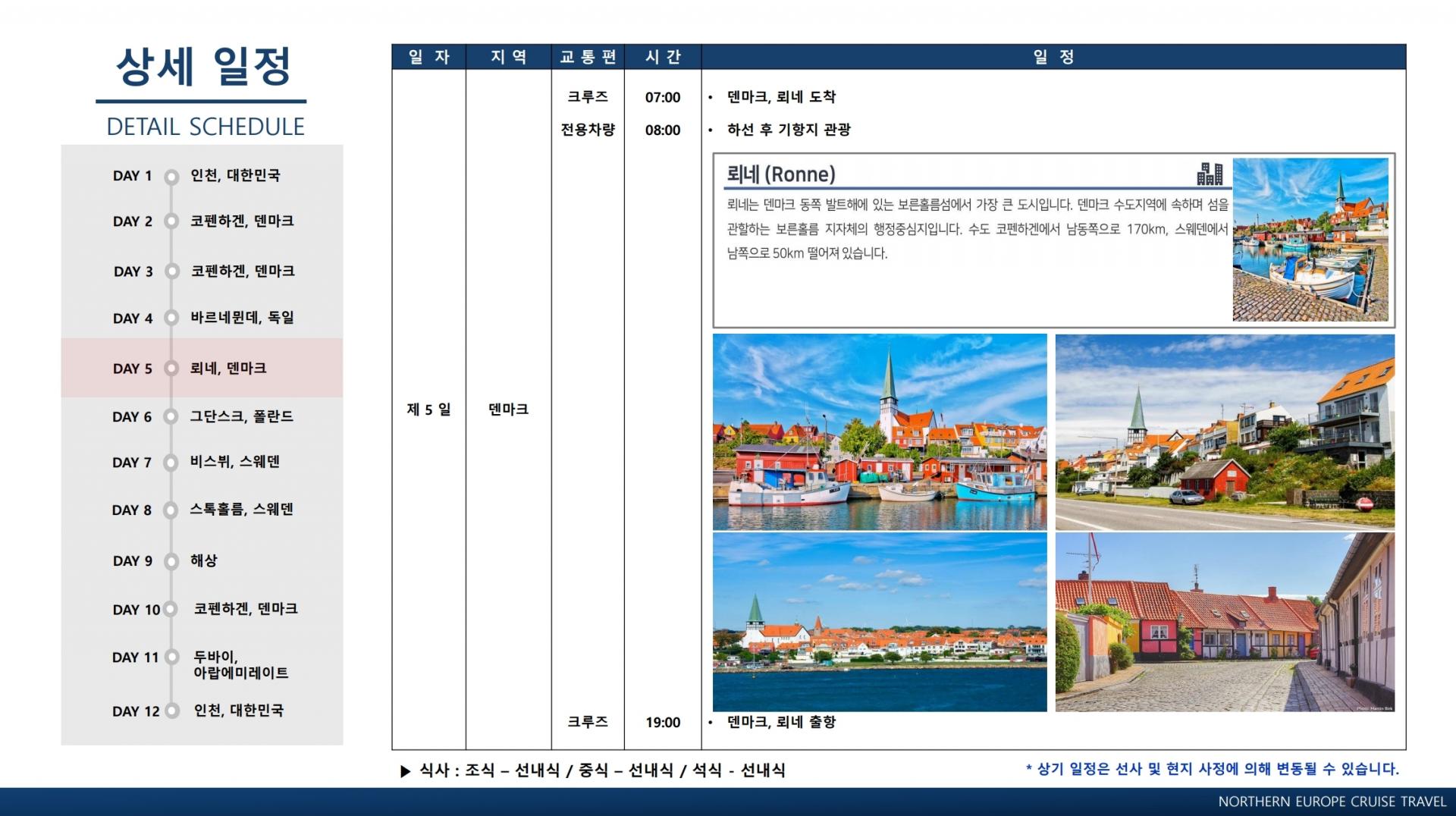The image size is (1456, 816).
Task: Open DAY 6 그단스크, 폴란드 entry
Action: click(x=202, y=416)
